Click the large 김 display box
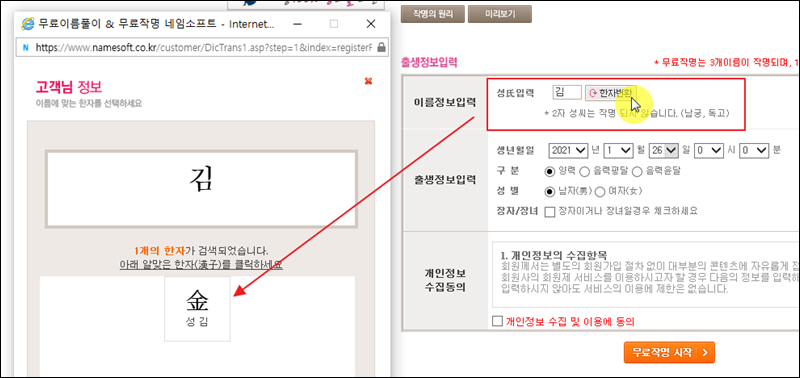Viewport: 800px width, 378px height. pyautogui.click(x=201, y=189)
